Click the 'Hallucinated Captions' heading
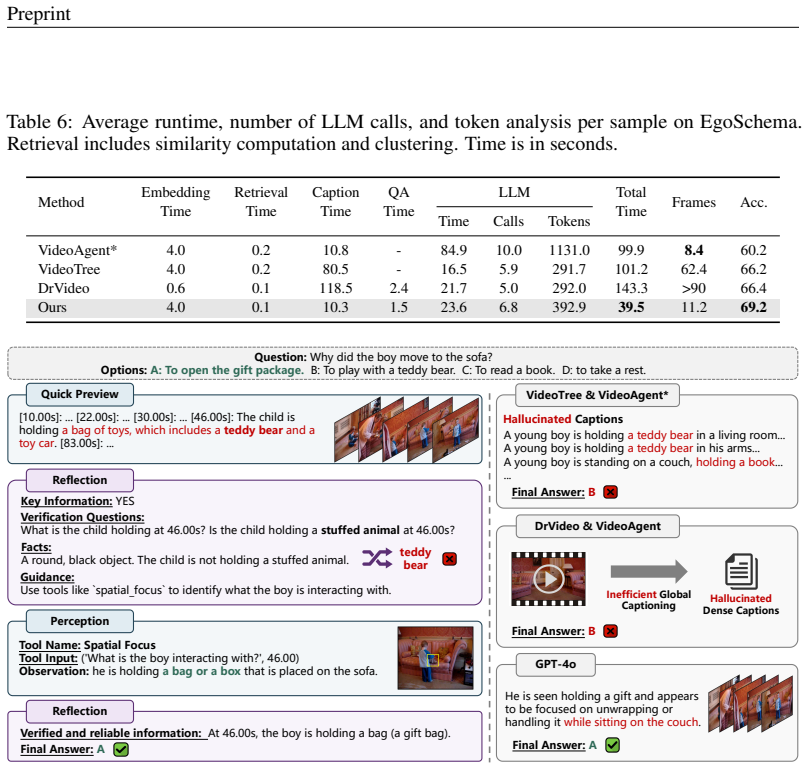Screen dimensions: 808x769 click(563, 419)
